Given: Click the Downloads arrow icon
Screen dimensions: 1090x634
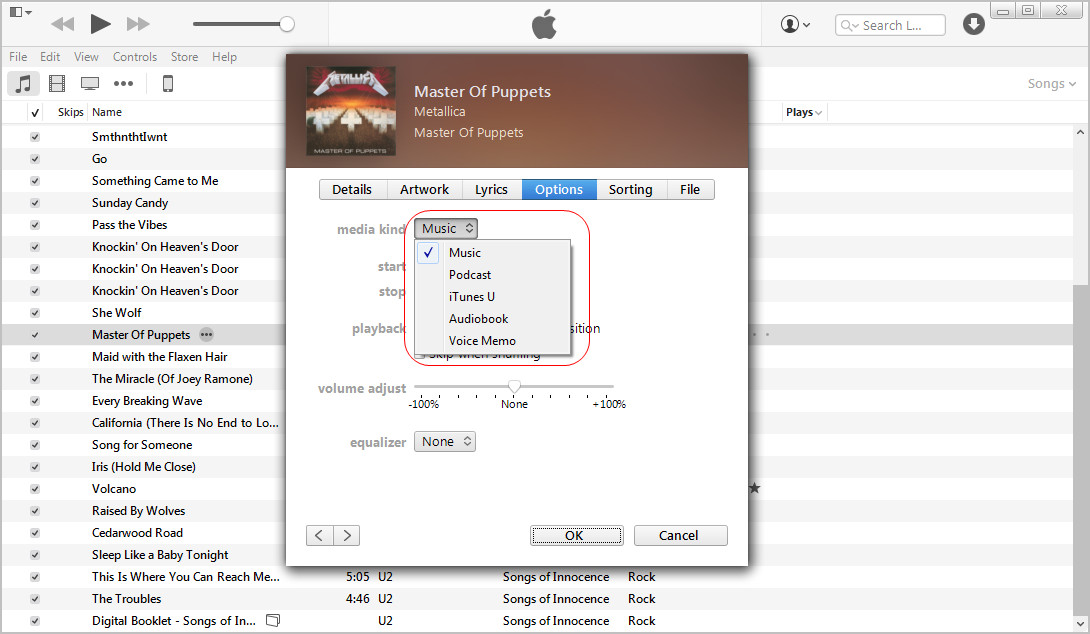Looking at the screenshot, I should 973,24.
